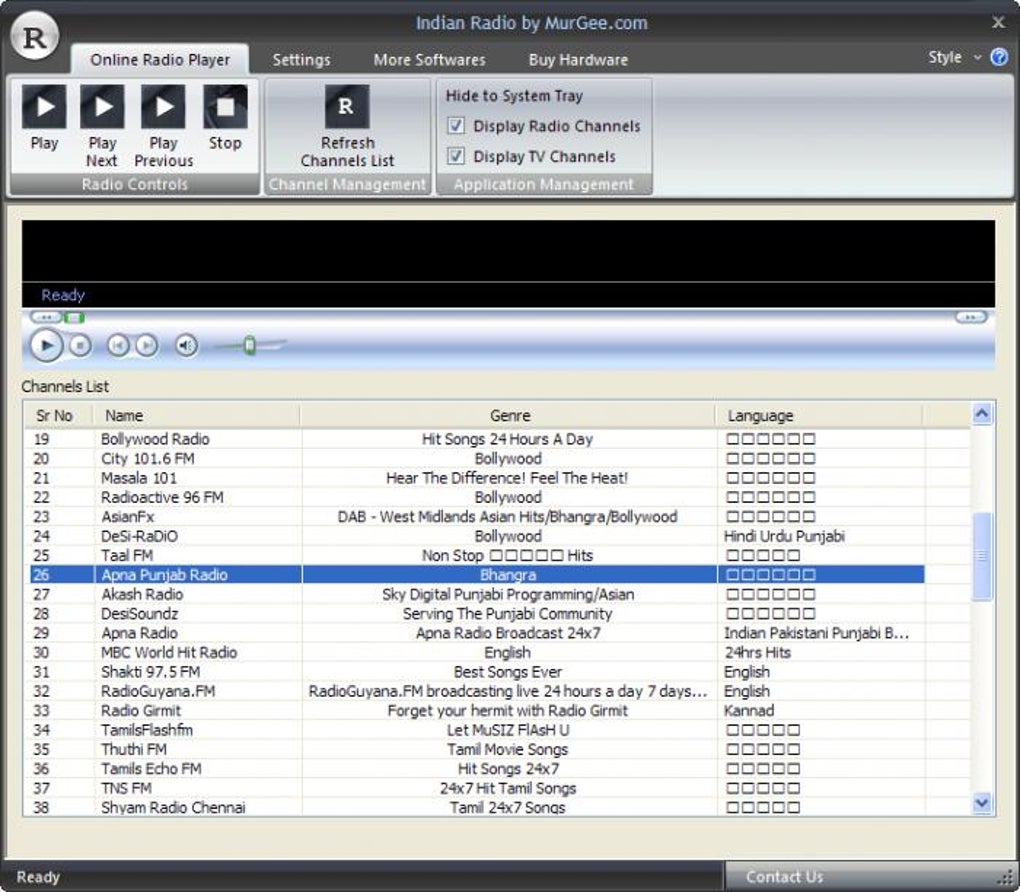Close the Indian Radio window
Viewport: 1020px width, 892px height.
[x=998, y=22]
